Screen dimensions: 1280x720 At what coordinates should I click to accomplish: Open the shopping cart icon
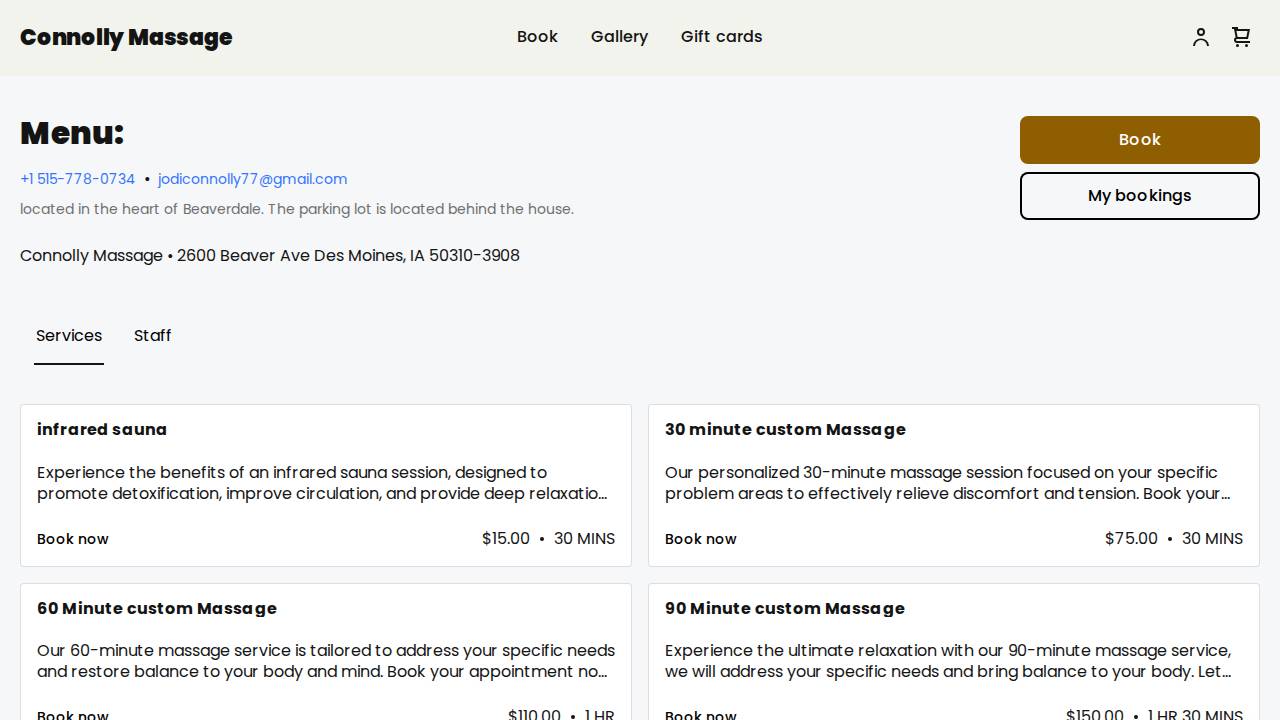click(x=1241, y=37)
